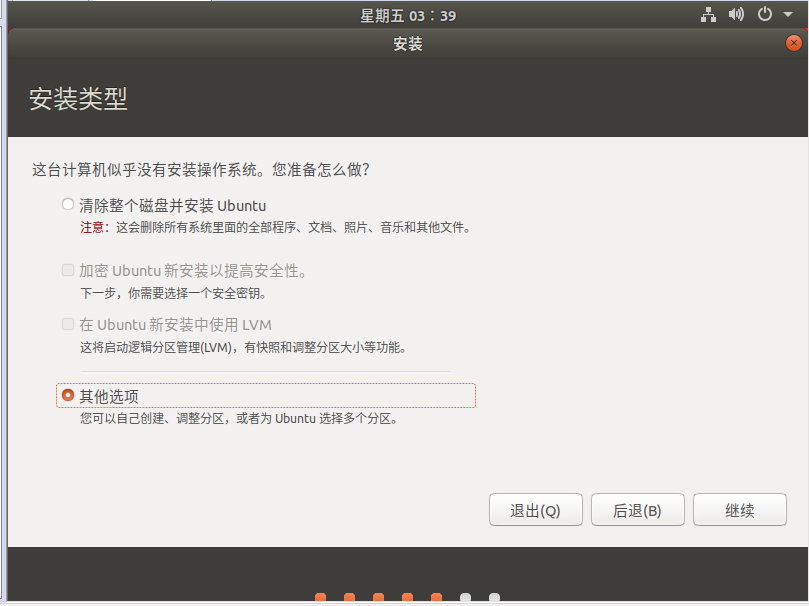Close the 安装 window with the orange X
809x606 pixels.
[x=794, y=43]
